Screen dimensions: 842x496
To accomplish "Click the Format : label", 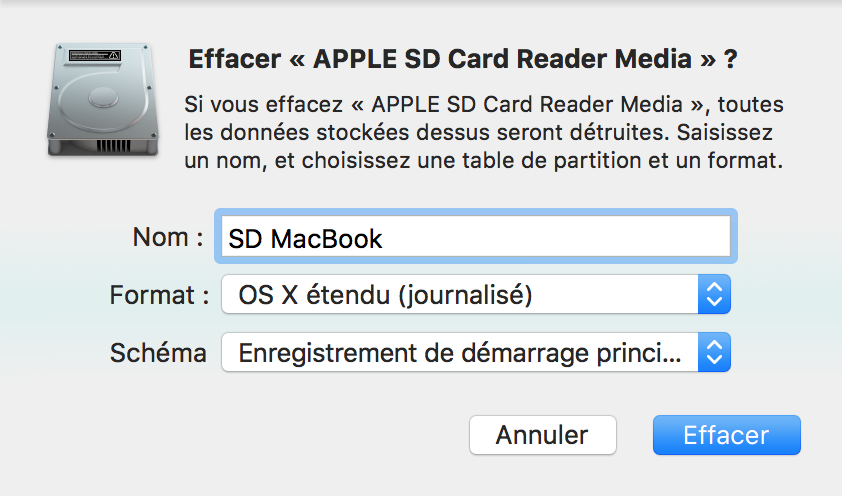I will tap(159, 295).
